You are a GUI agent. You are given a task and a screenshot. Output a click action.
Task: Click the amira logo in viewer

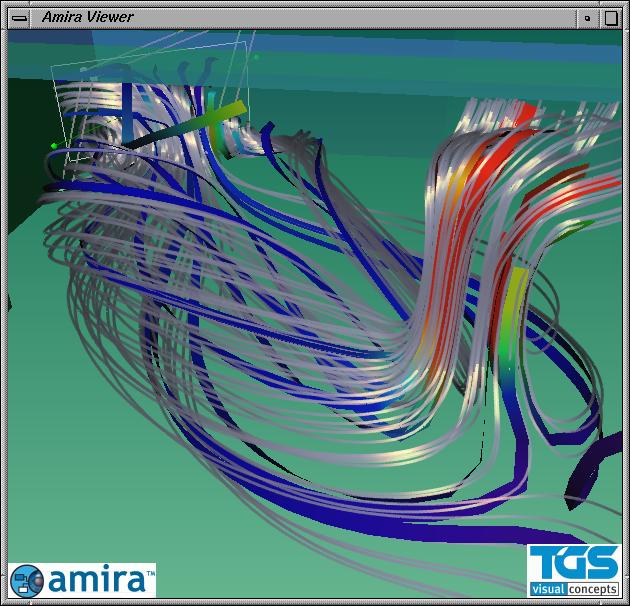coord(82,580)
